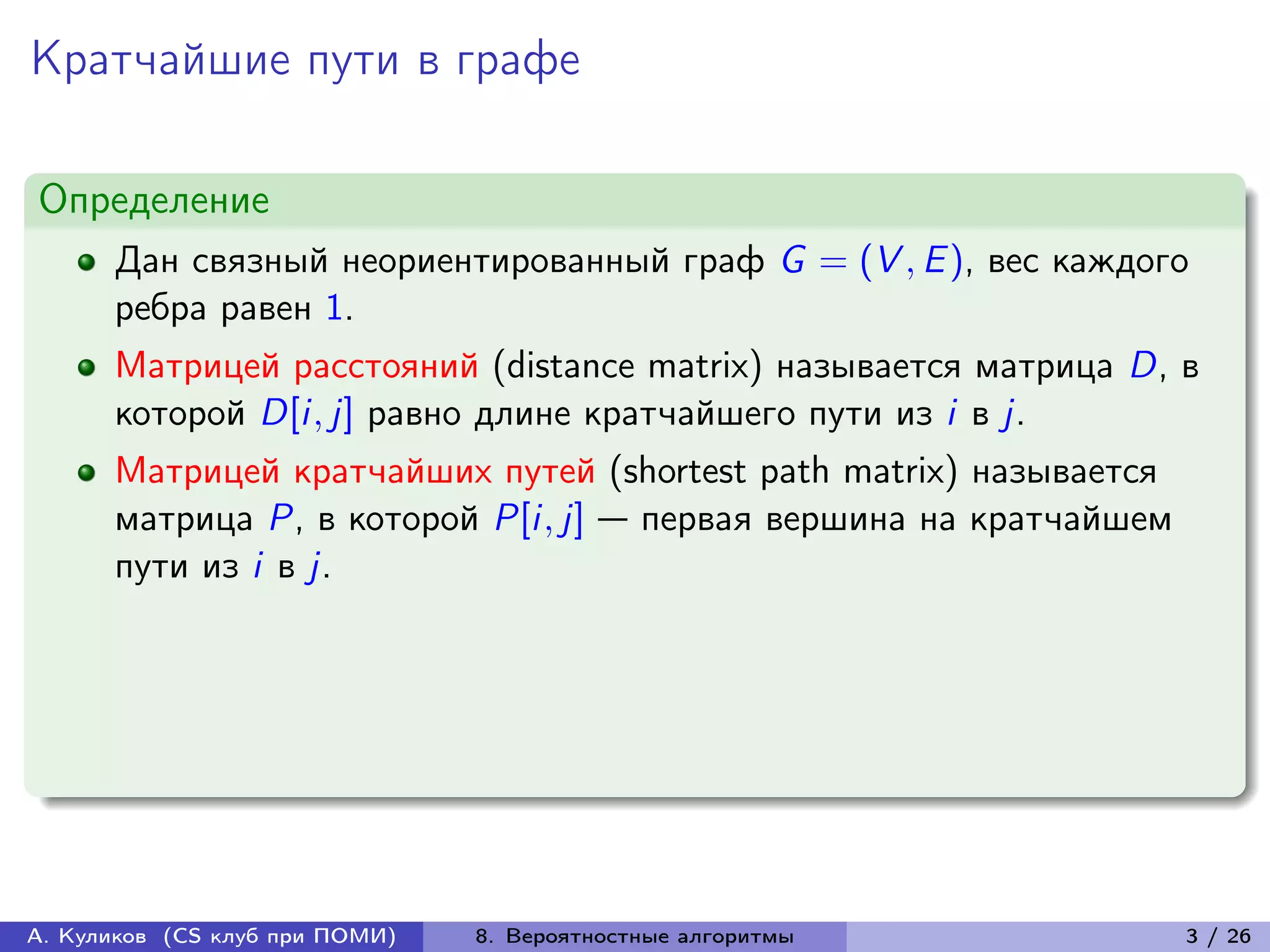Click the footer title '8. Вероятностные алгоритмы'
This screenshot has height=952, width=1270.
(x=634, y=936)
